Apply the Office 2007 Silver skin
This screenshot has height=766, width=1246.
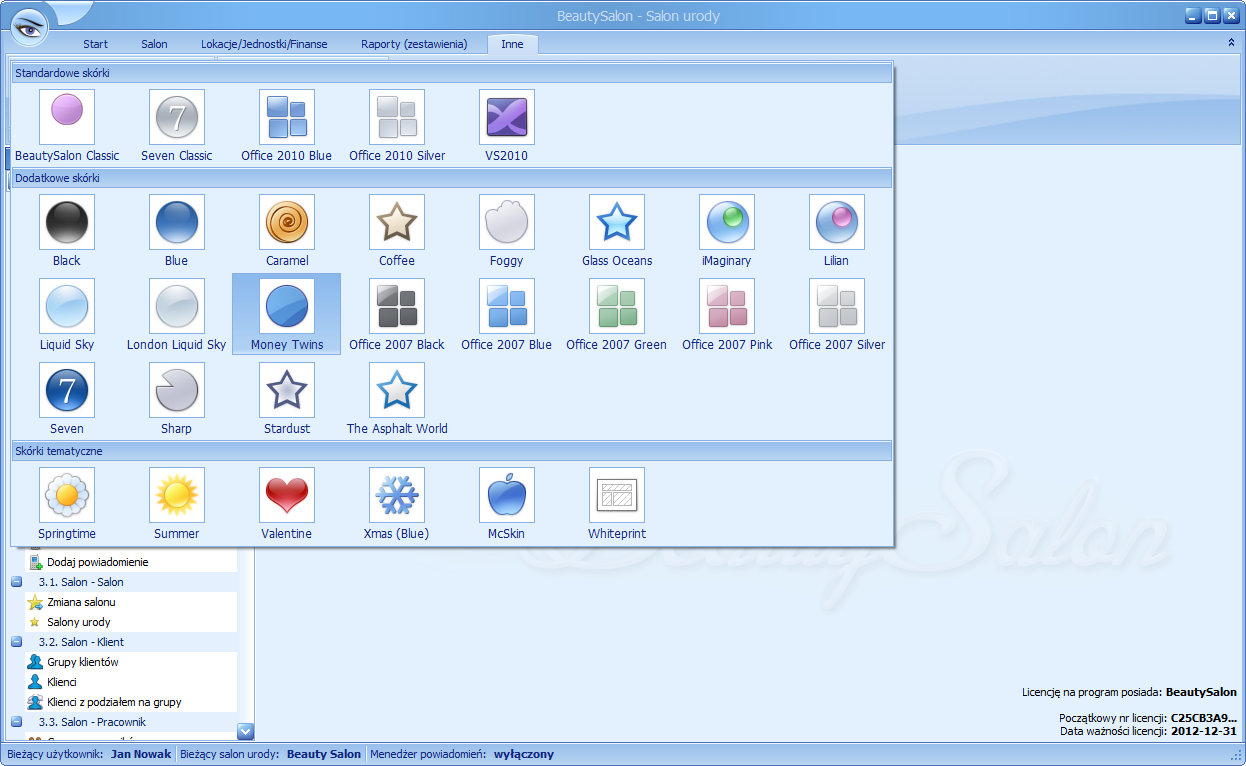coord(837,315)
